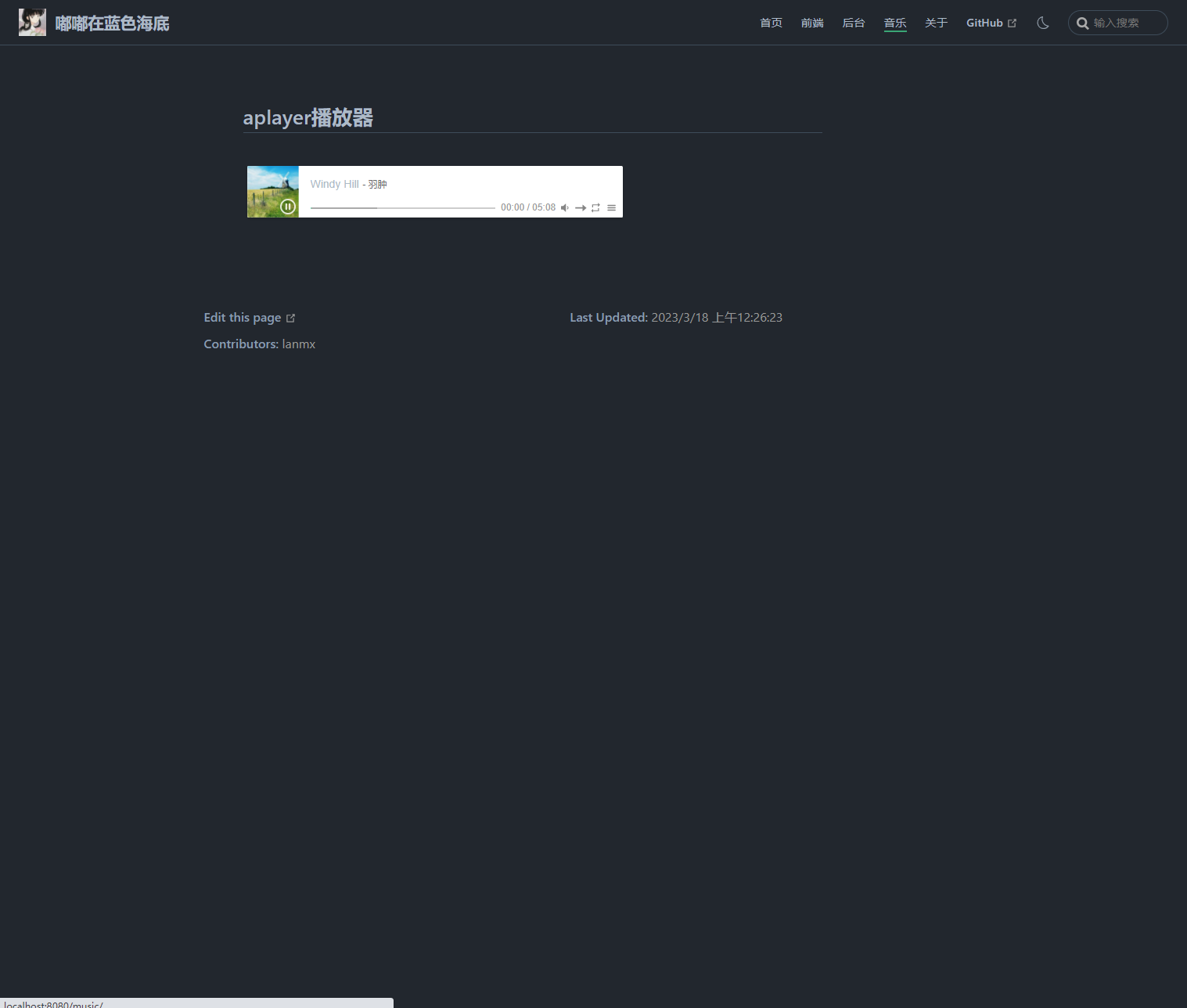Click the loop mode icon
The image size is (1187, 1008).
pos(595,207)
